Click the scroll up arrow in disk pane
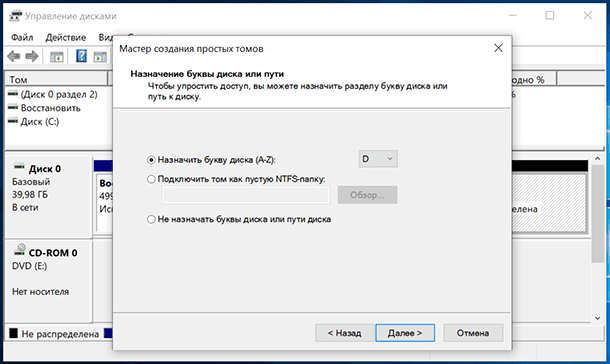 [598, 159]
